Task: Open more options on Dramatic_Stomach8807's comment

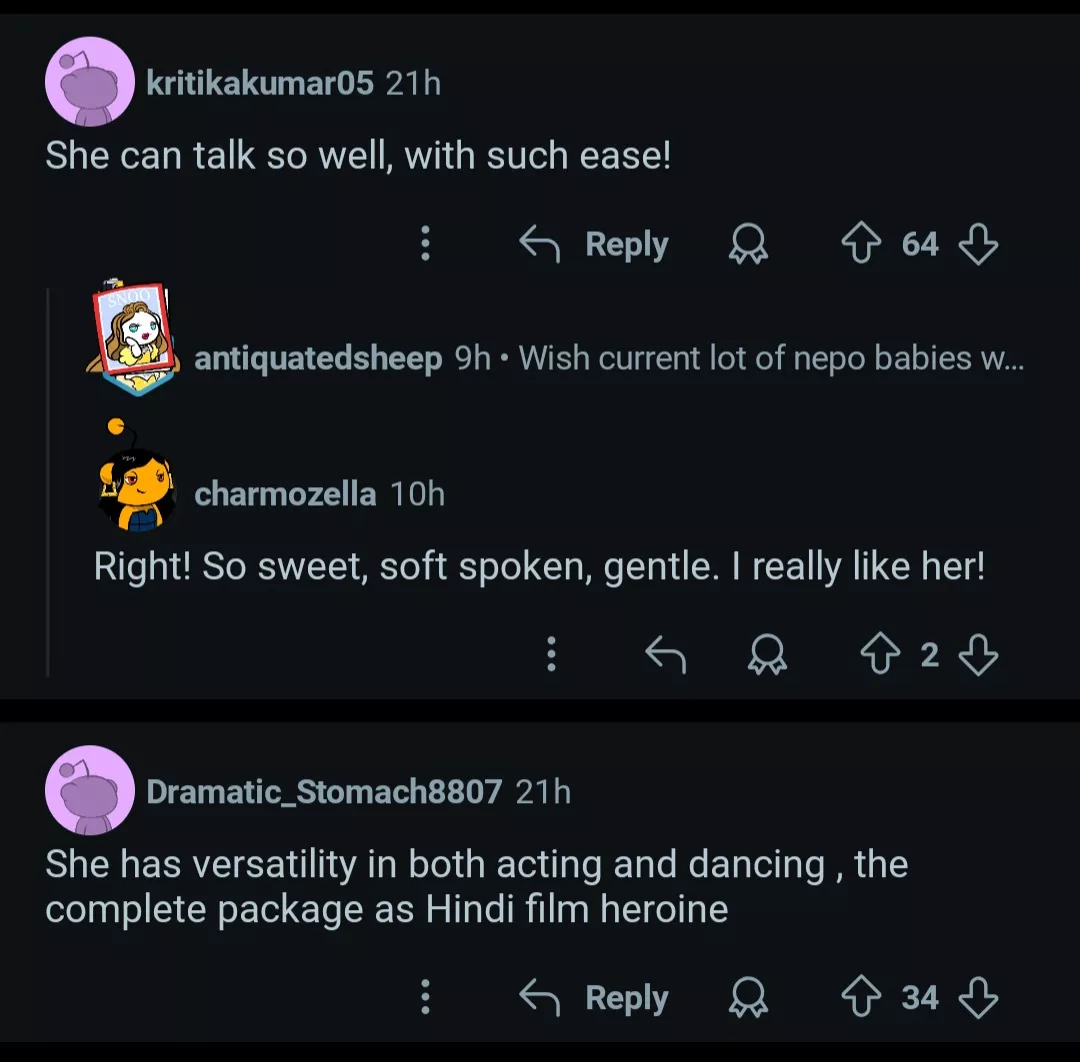Action: (425, 997)
